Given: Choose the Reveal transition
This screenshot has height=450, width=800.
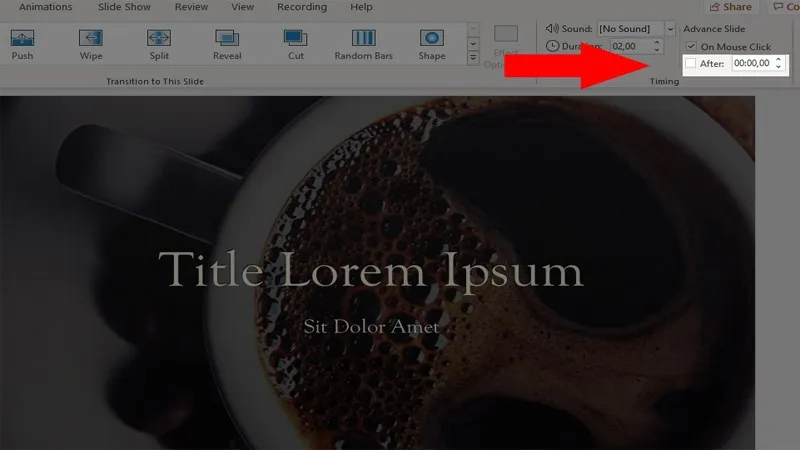Looking at the screenshot, I should point(227,44).
